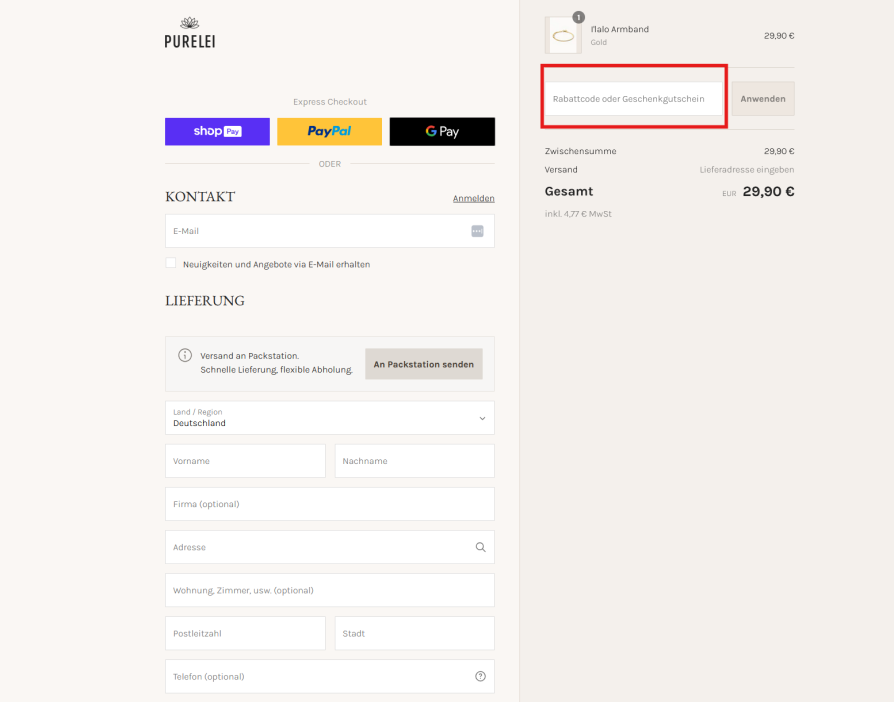894x702 pixels.
Task: Focus the Wohnung, Zimmer, usw. field
Action: [330, 590]
